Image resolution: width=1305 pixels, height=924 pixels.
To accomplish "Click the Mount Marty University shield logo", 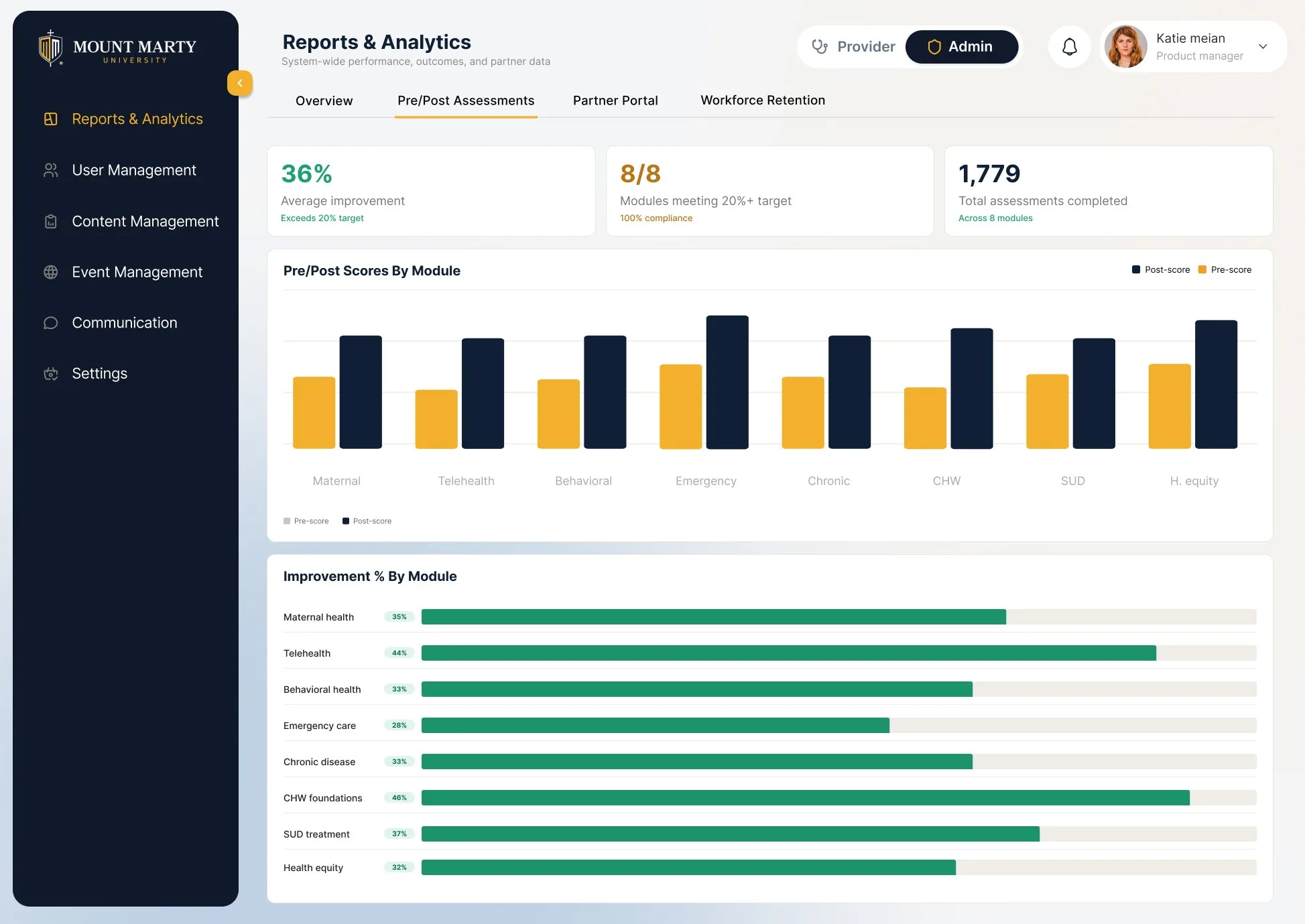I will [x=50, y=48].
